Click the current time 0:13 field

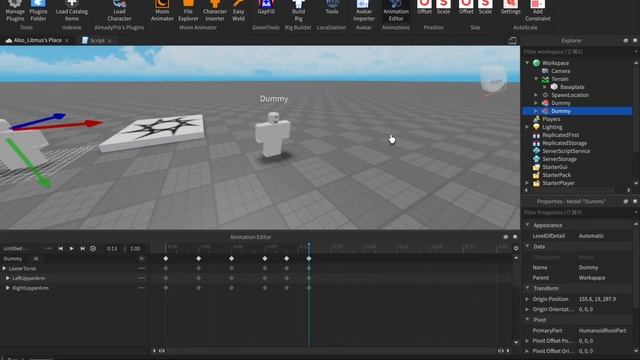[112, 248]
